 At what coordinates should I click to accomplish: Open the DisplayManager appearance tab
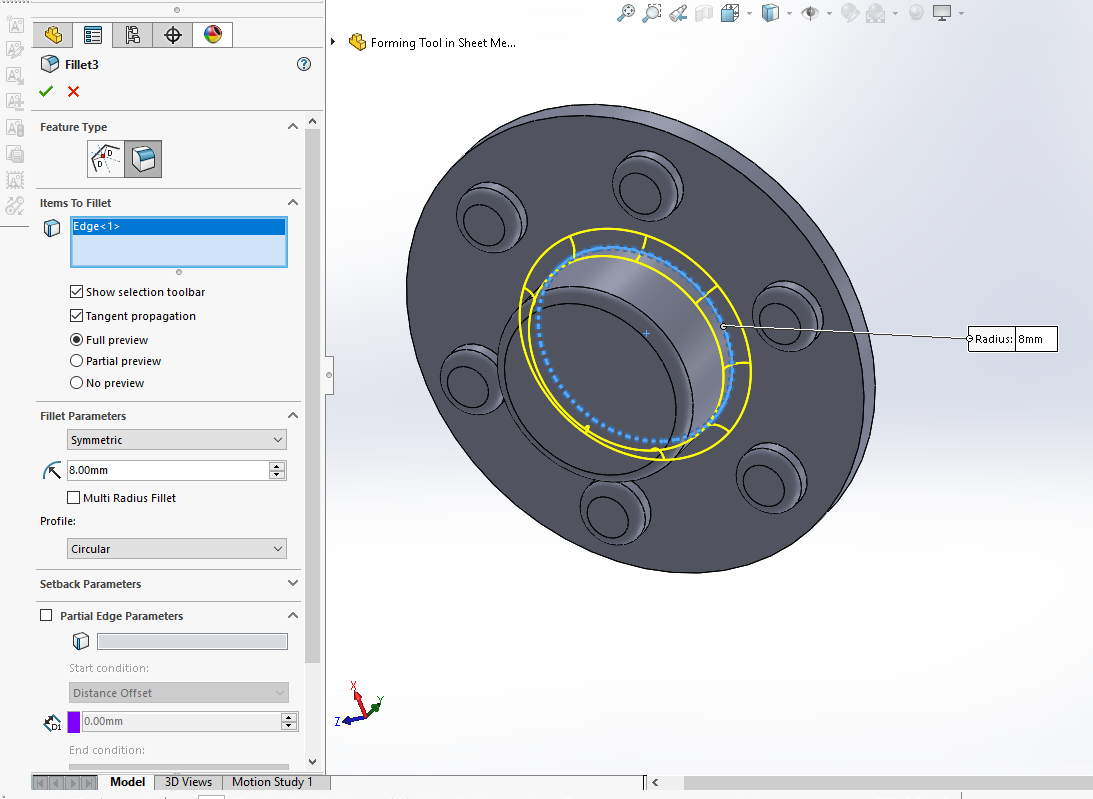[212, 35]
